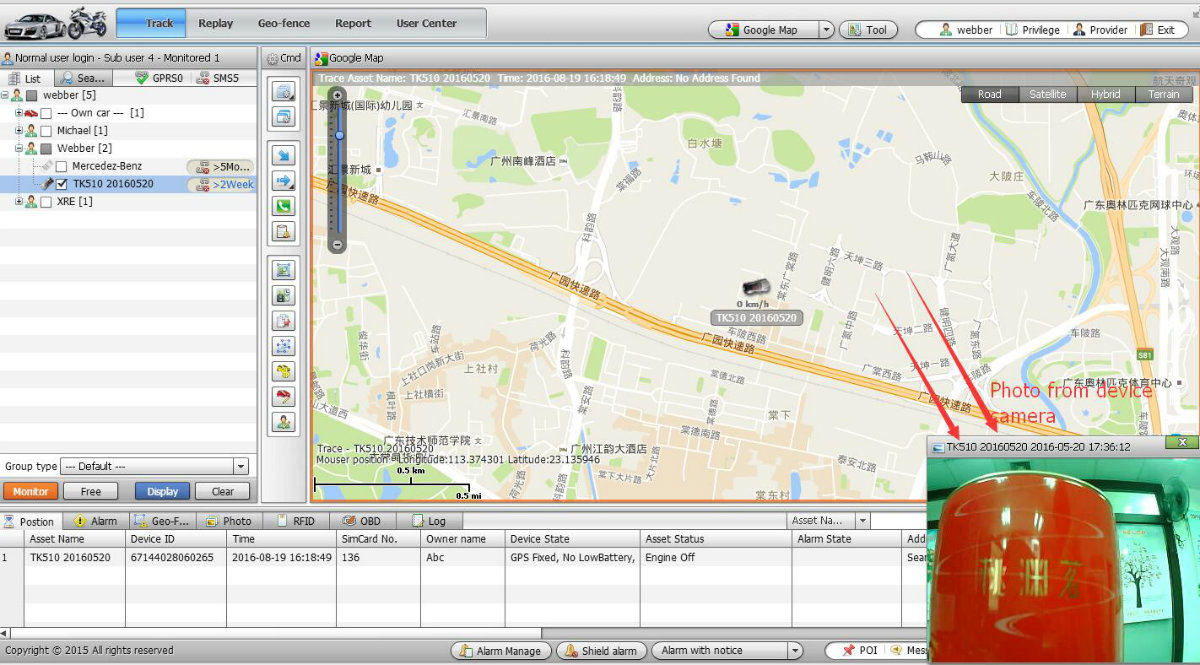This screenshot has height=665, width=1200.
Task: Click the save with clock icon
Action: click(x=283, y=295)
